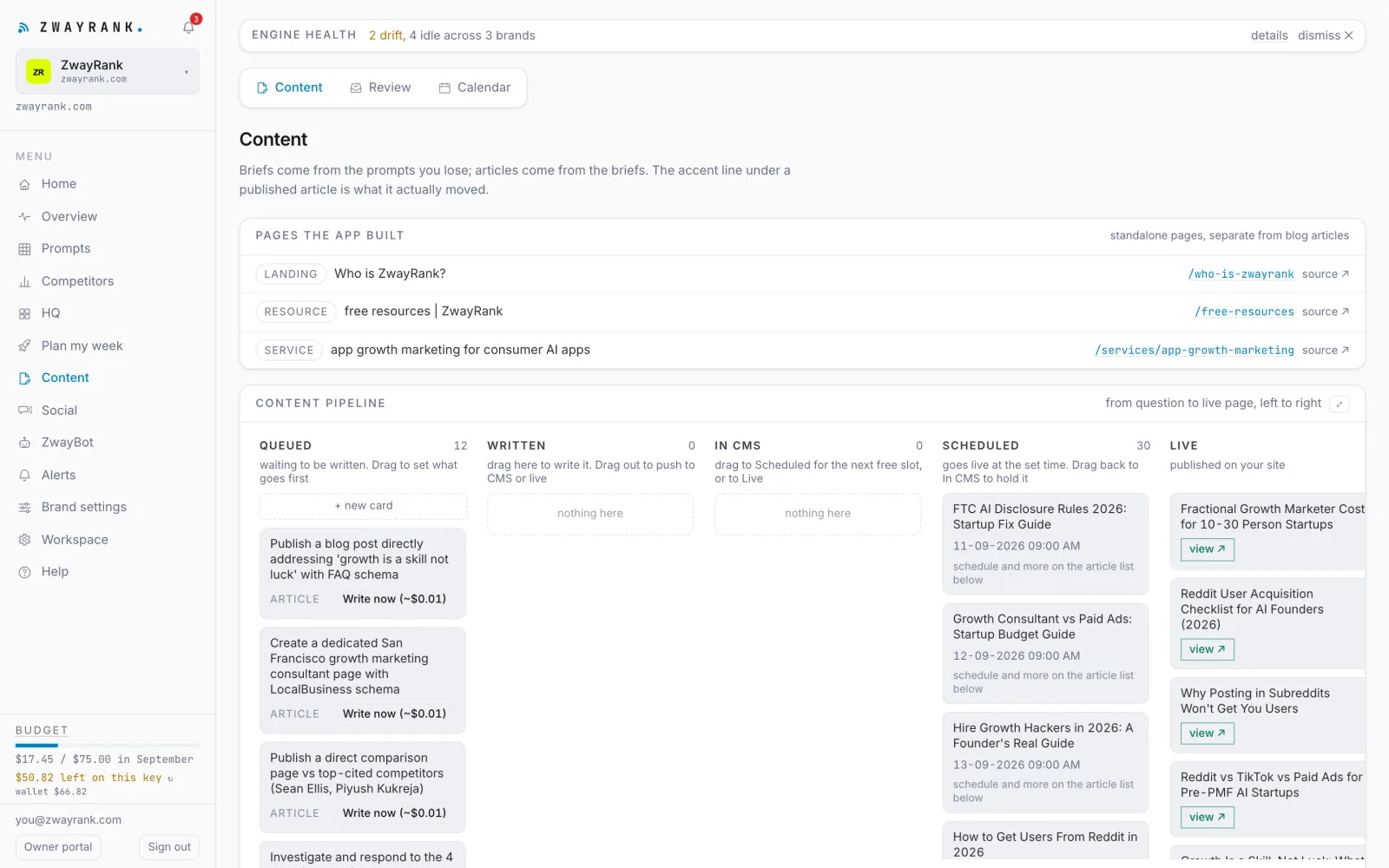The height and width of the screenshot is (868, 1389).
Task: Open /services/app-growth-marketing link
Action: (x=1194, y=351)
